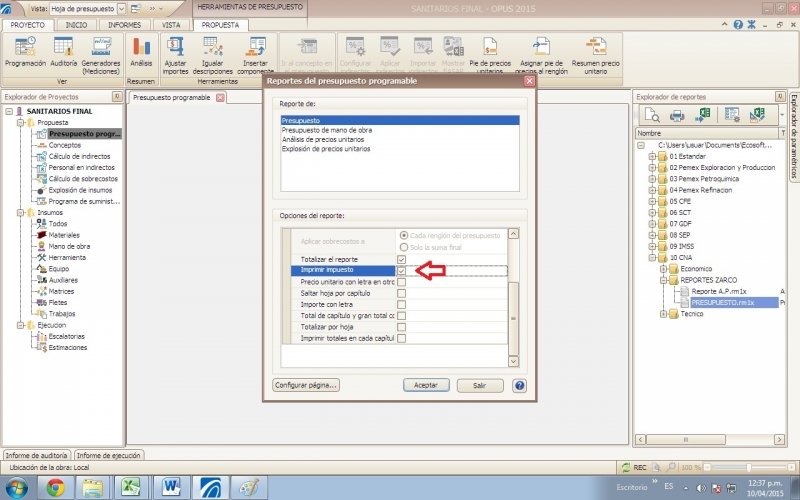Viewport: 800px width, 500px height.
Task: Expand the 05 CFE folder
Action: tap(652, 201)
